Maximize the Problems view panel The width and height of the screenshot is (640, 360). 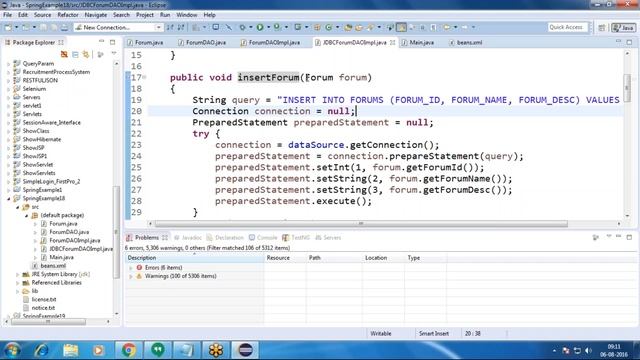pyautogui.click(x=629, y=237)
